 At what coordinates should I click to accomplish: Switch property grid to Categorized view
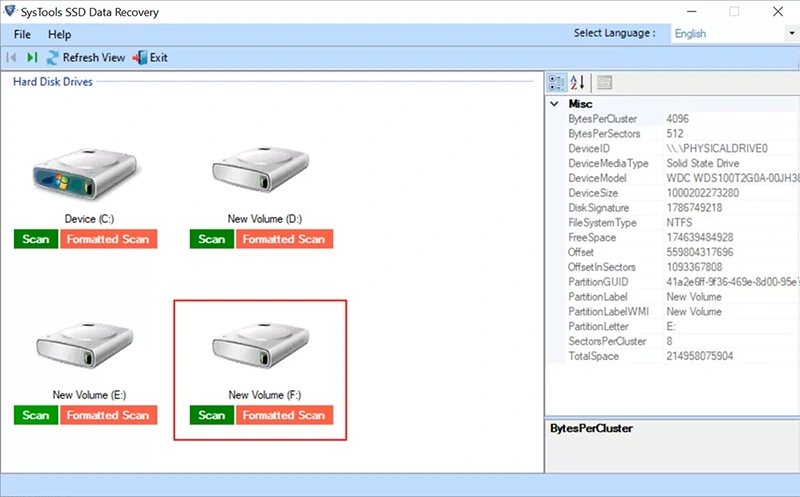pyautogui.click(x=557, y=82)
